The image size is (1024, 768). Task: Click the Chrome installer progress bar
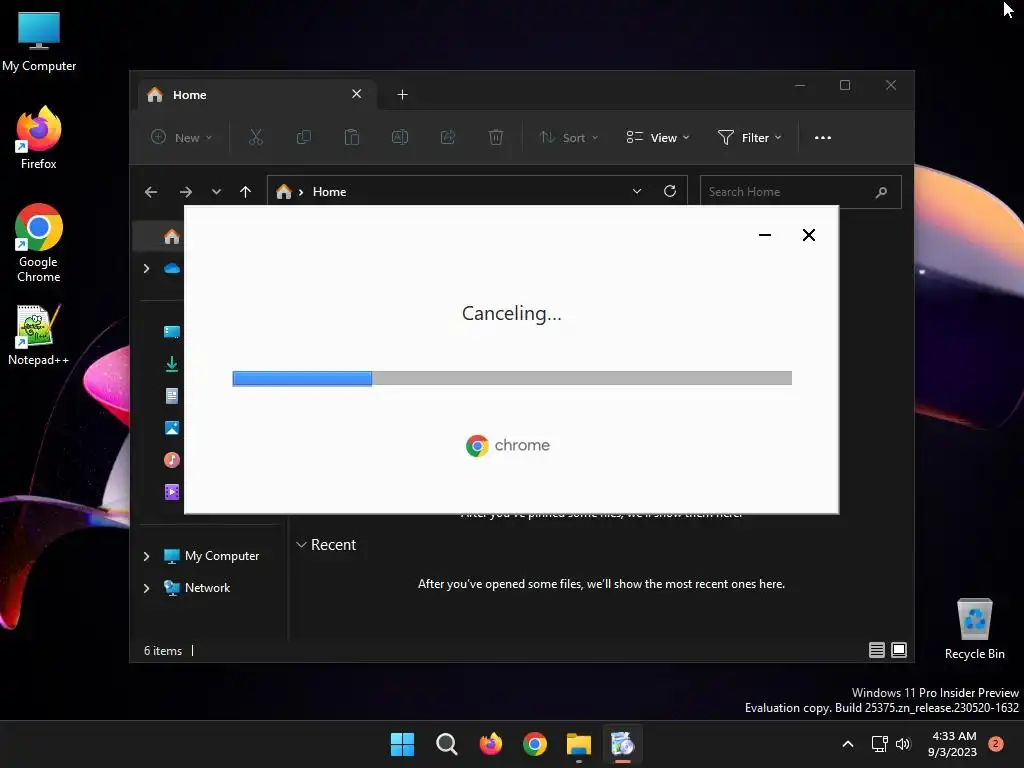pyautogui.click(x=512, y=378)
